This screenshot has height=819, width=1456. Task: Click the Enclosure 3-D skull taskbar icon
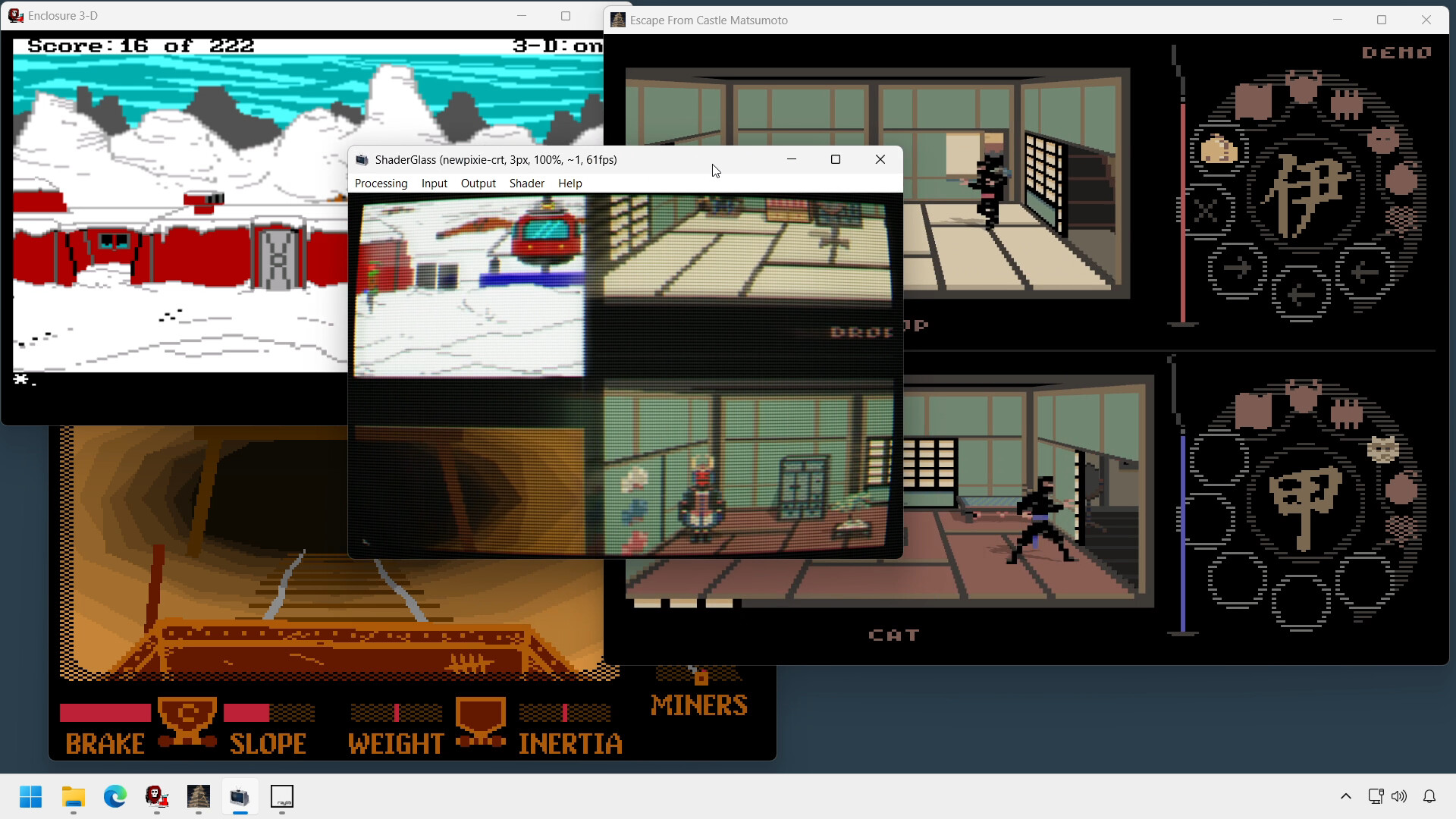tap(156, 797)
